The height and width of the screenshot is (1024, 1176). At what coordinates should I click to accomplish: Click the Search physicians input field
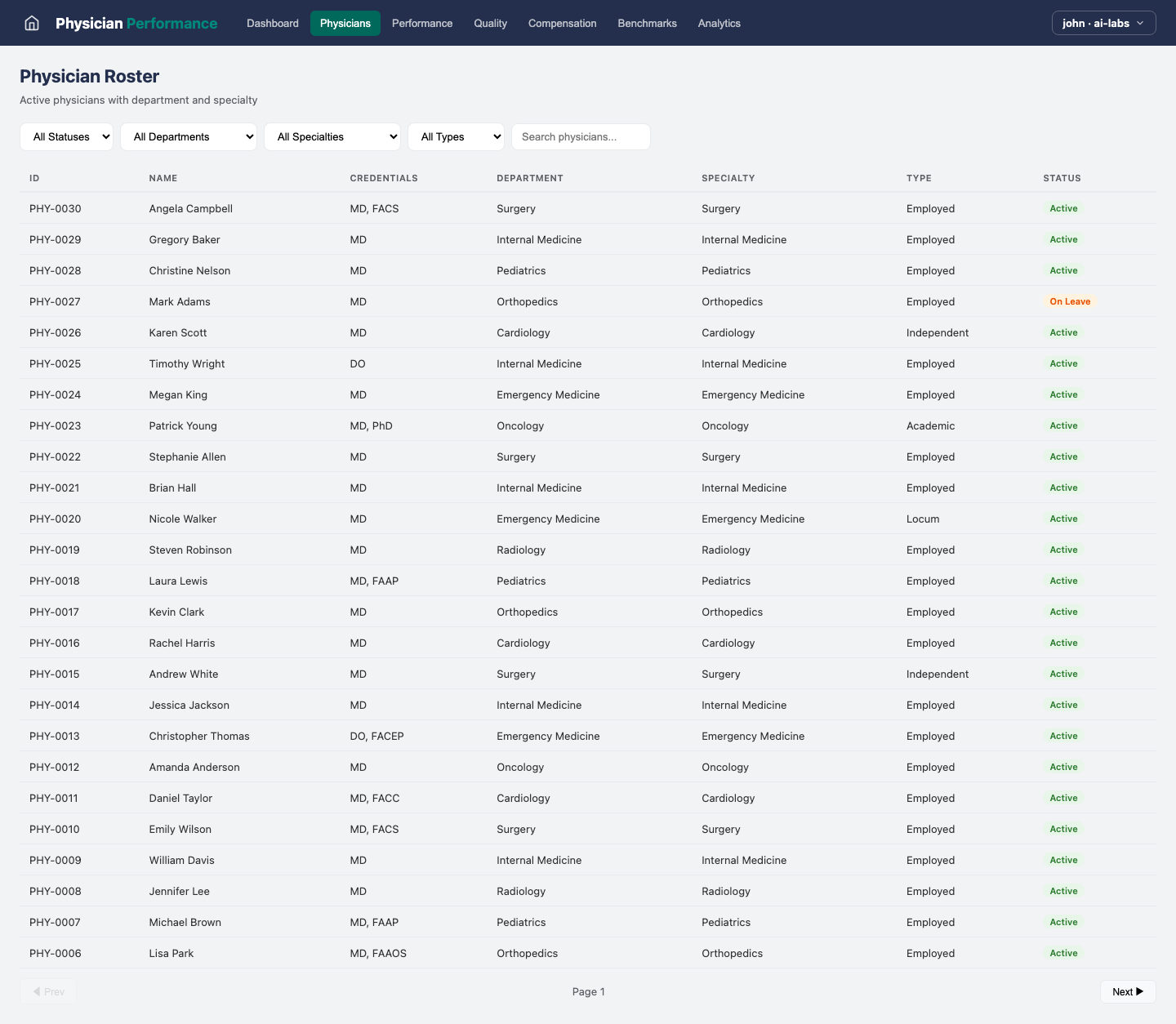click(x=581, y=137)
